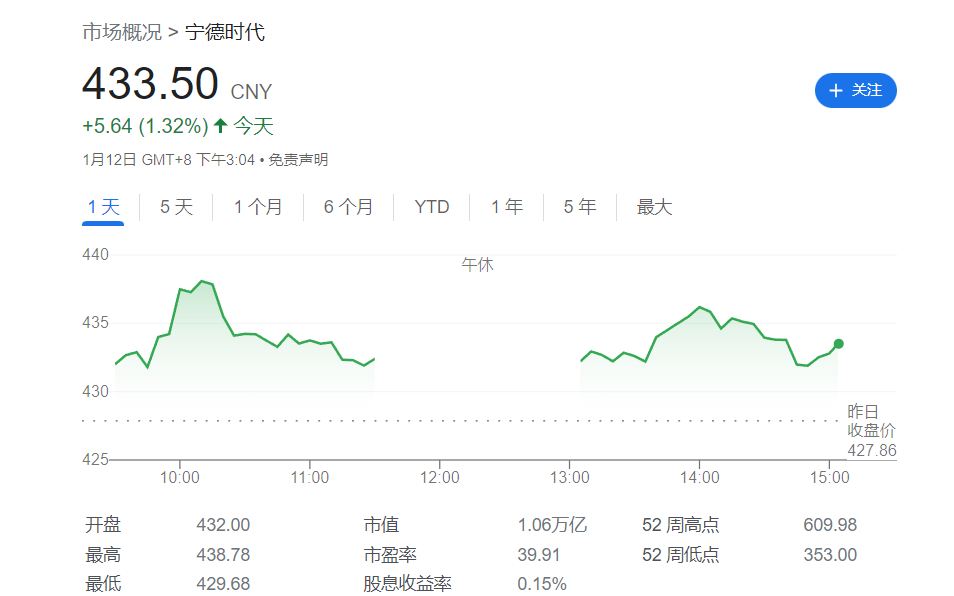Click the 13:00 time axis label
This screenshot has height=596, width=954.
(570, 477)
